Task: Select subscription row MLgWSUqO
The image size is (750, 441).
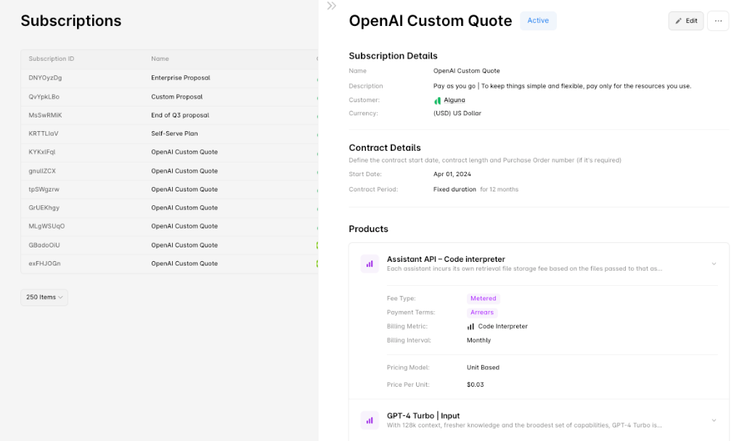Action: point(169,226)
